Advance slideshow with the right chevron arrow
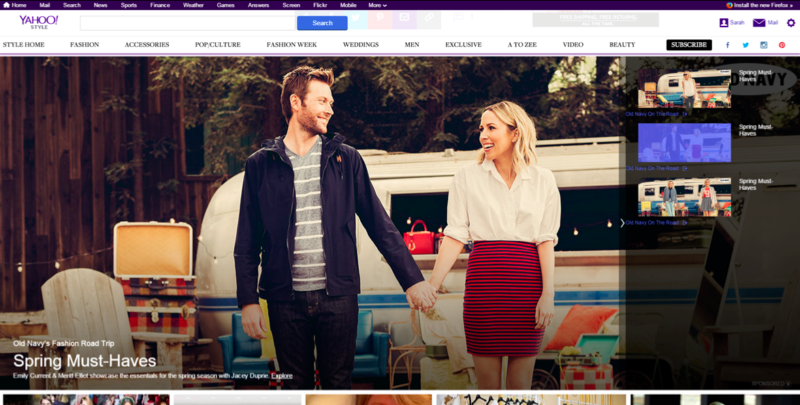 click(622, 223)
